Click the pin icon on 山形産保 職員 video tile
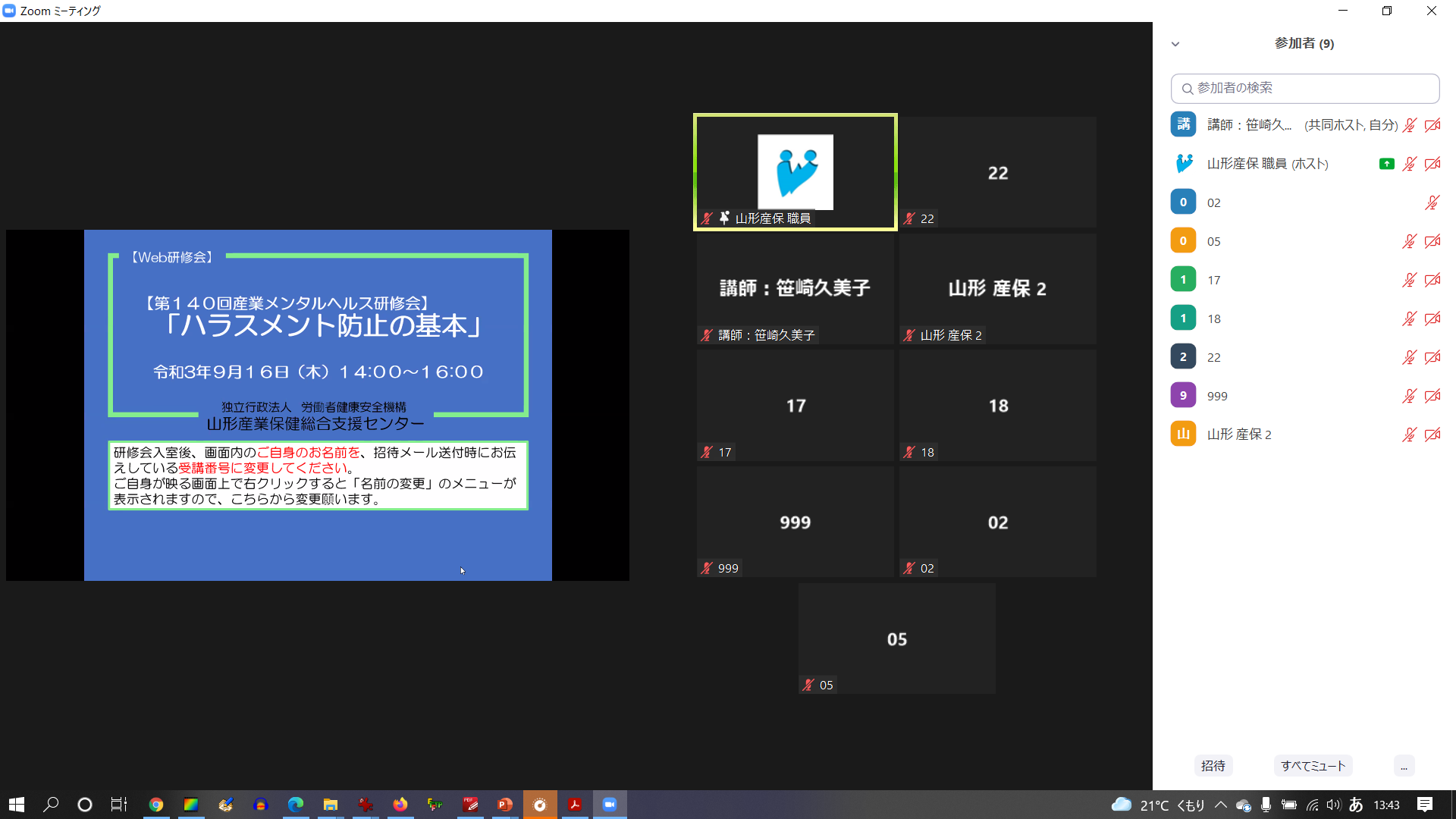Viewport: 1456px width, 819px height. [x=724, y=218]
